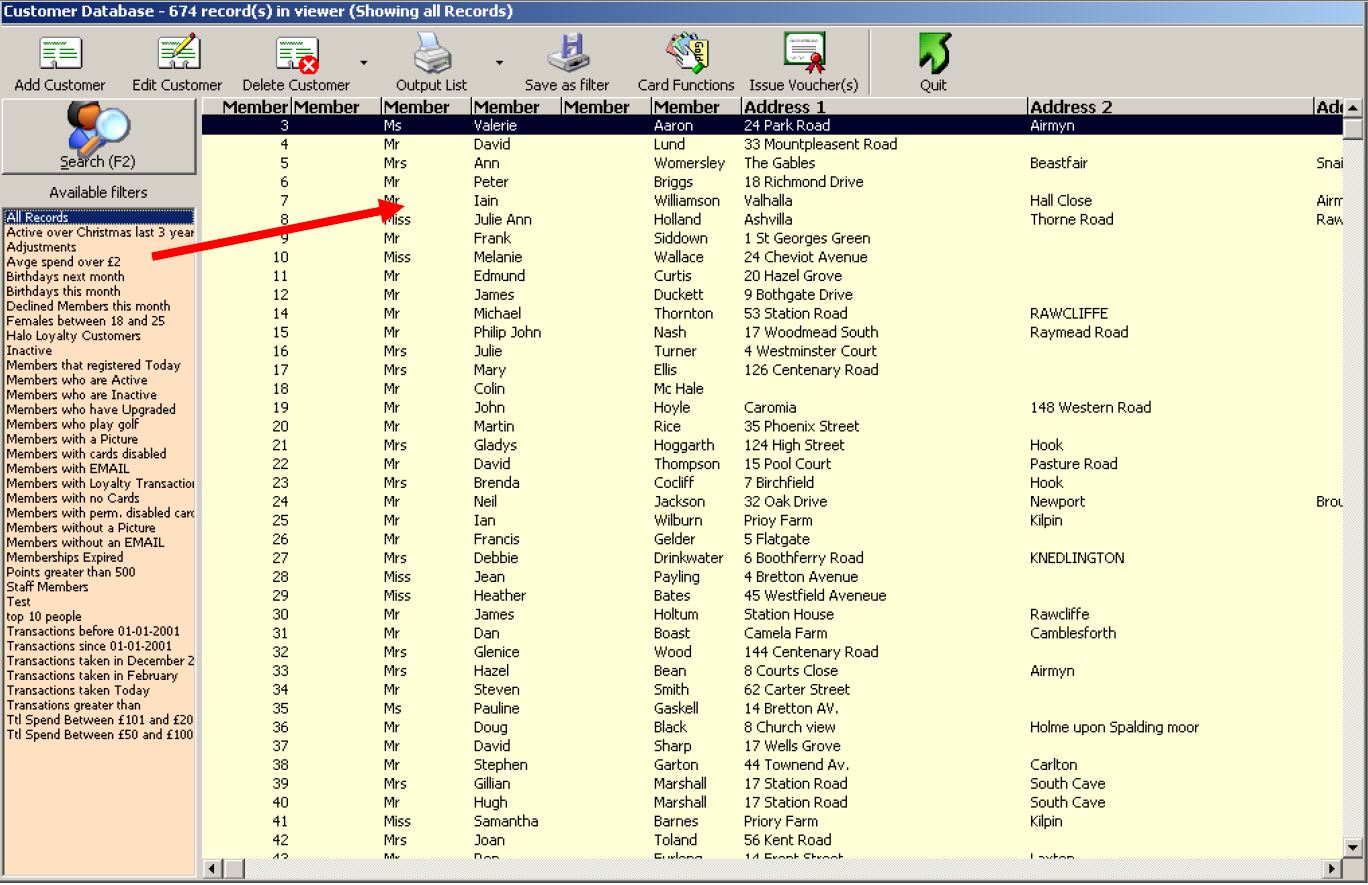The width and height of the screenshot is (1368, 885).
Task: Apply the Avge spend over £2 filter
Action: (64, 262)
